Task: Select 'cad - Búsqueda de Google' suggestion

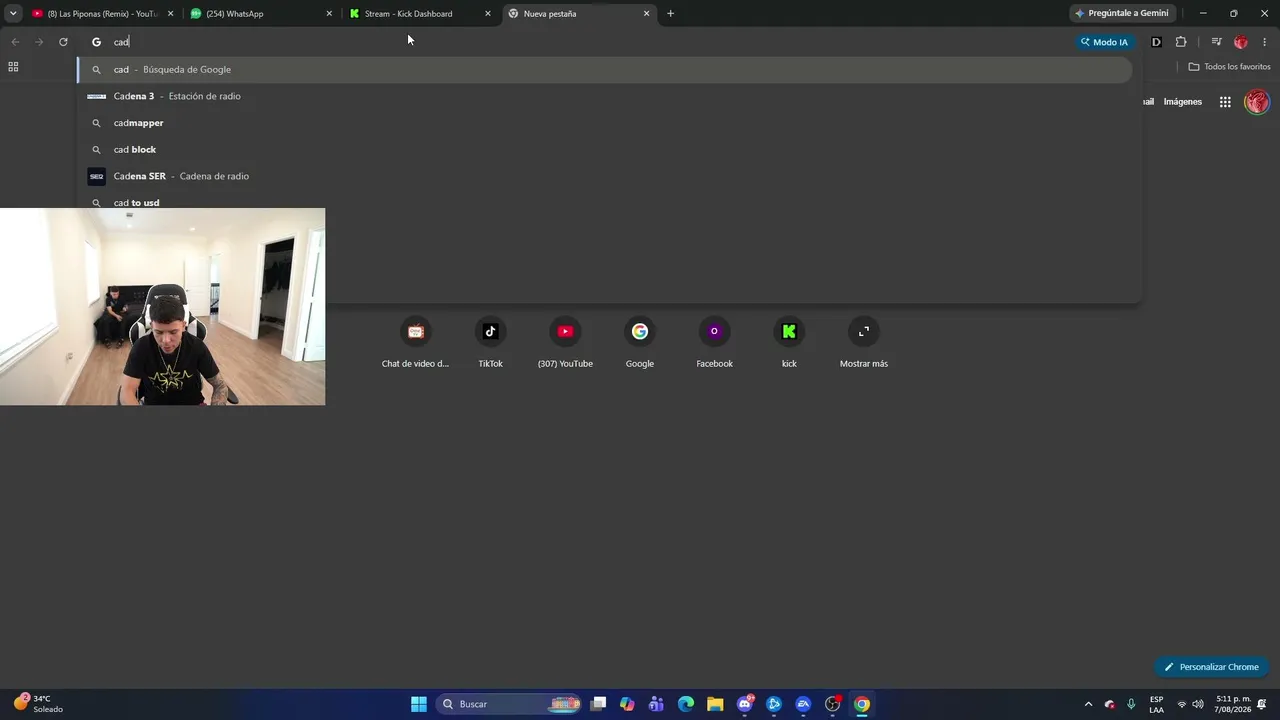Action: pyautogui.click(x=604, y=70)
